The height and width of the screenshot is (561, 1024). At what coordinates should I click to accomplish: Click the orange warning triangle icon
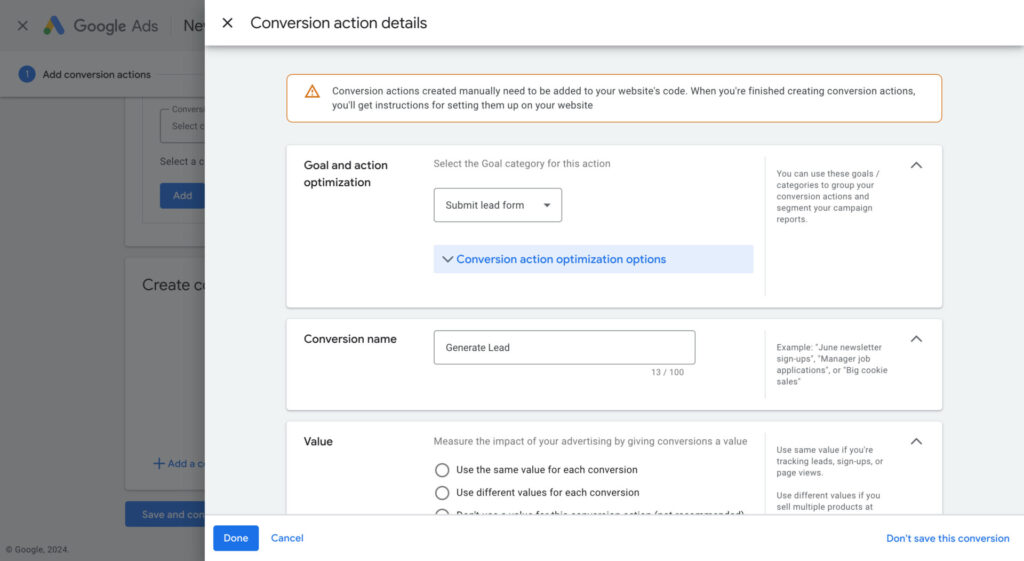coord(312,91)
